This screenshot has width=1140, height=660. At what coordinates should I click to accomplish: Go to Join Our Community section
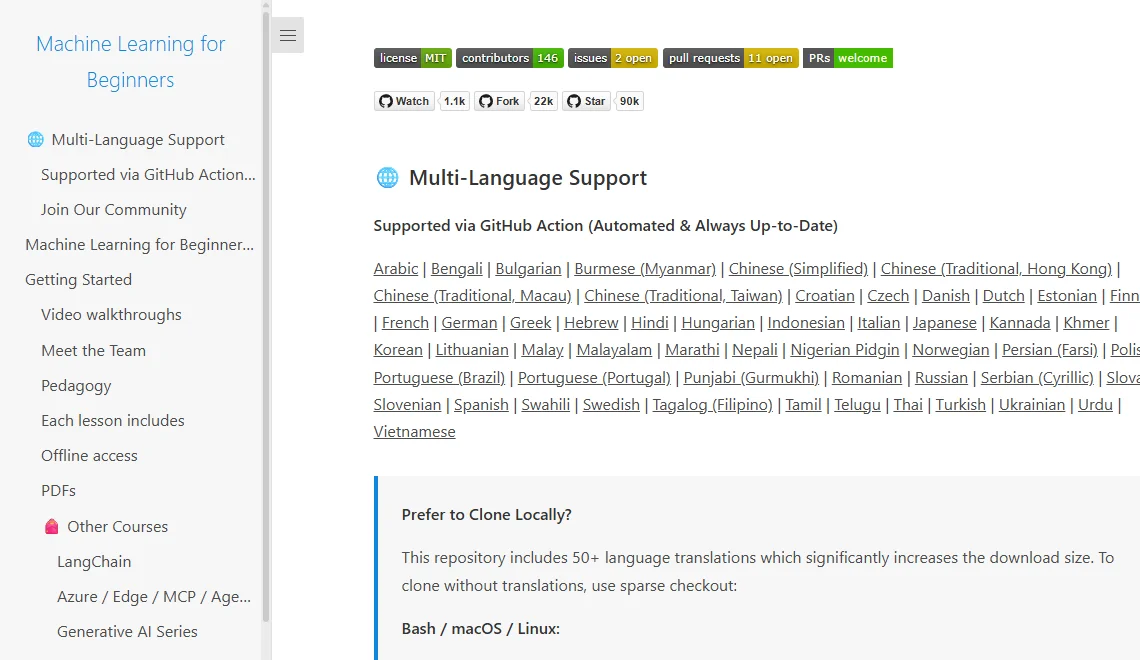[x=113, y=209]
